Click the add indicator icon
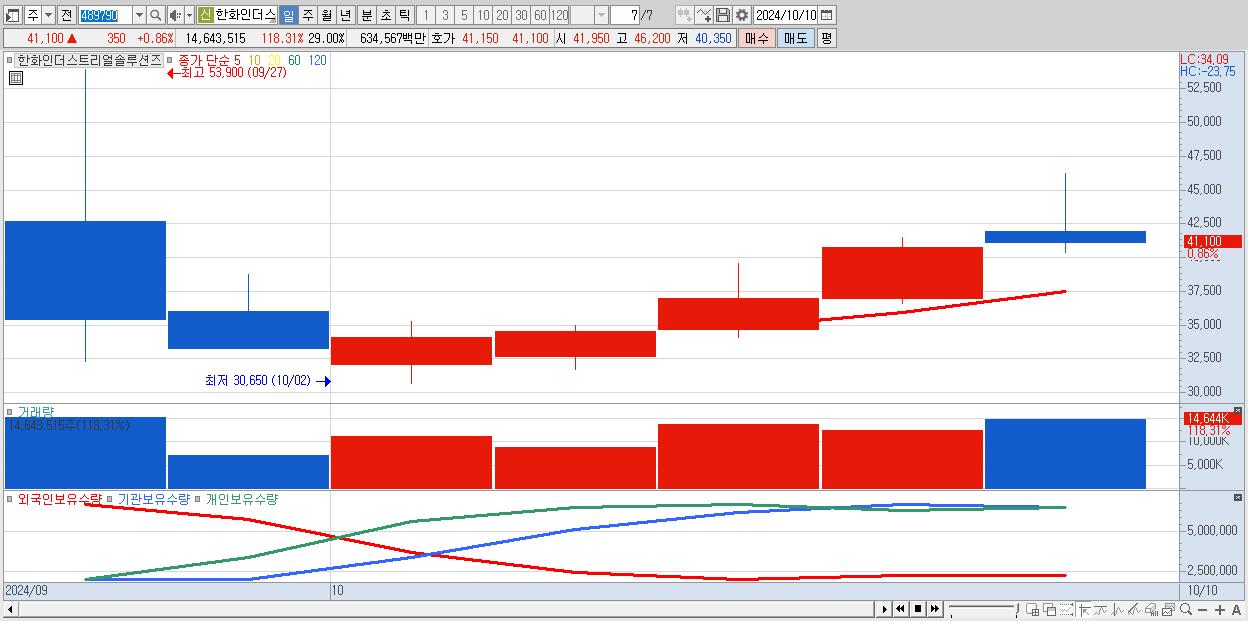 686,15
